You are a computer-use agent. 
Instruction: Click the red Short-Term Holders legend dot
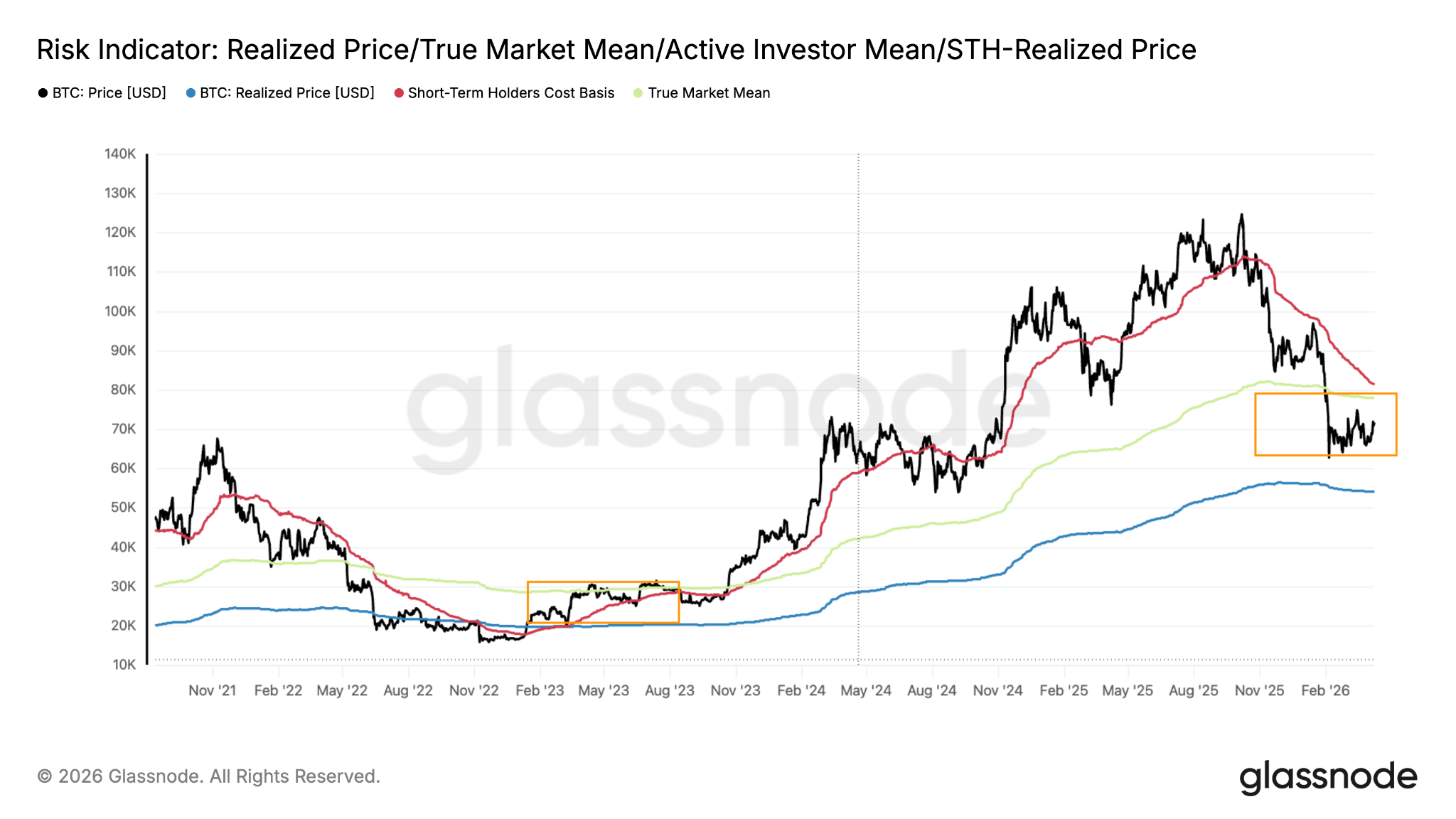coord(399,93)
